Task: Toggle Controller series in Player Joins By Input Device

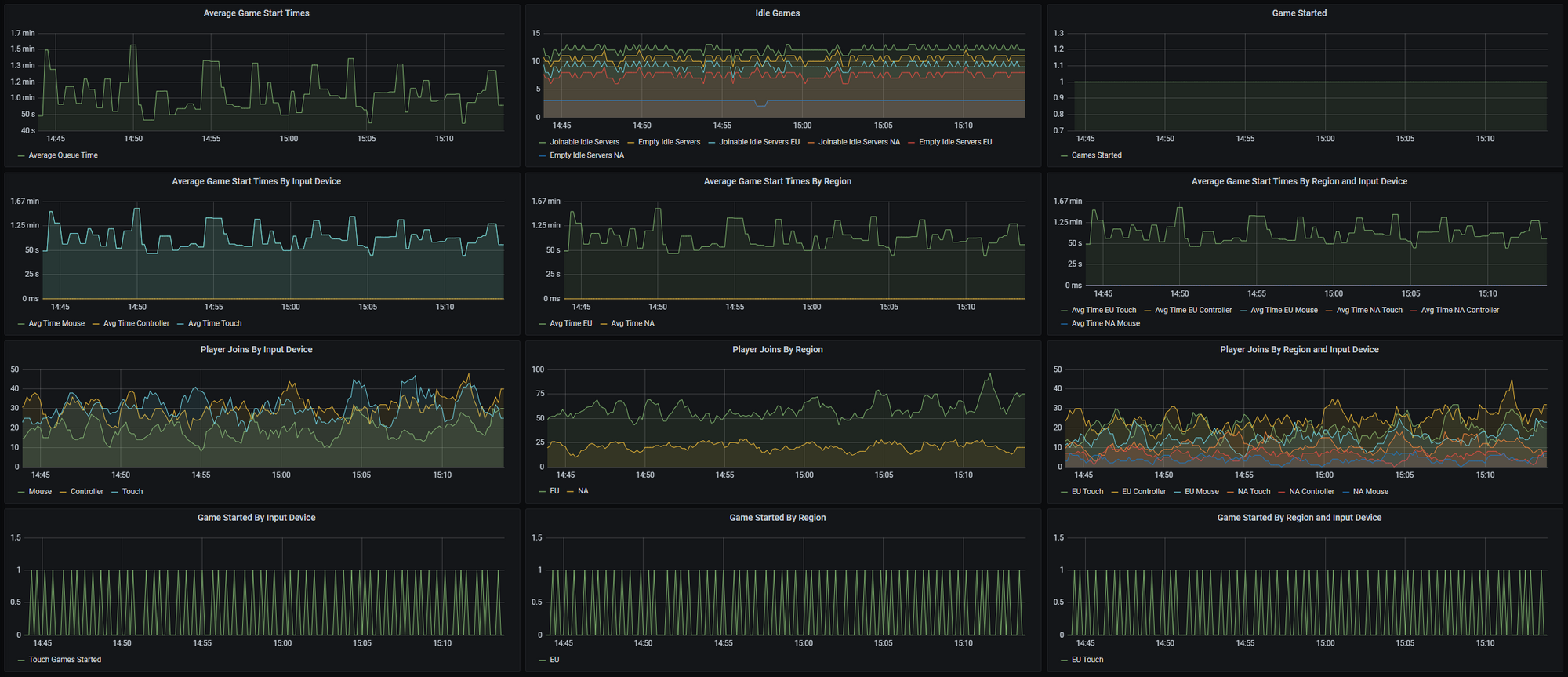Action: pos(86,492)
